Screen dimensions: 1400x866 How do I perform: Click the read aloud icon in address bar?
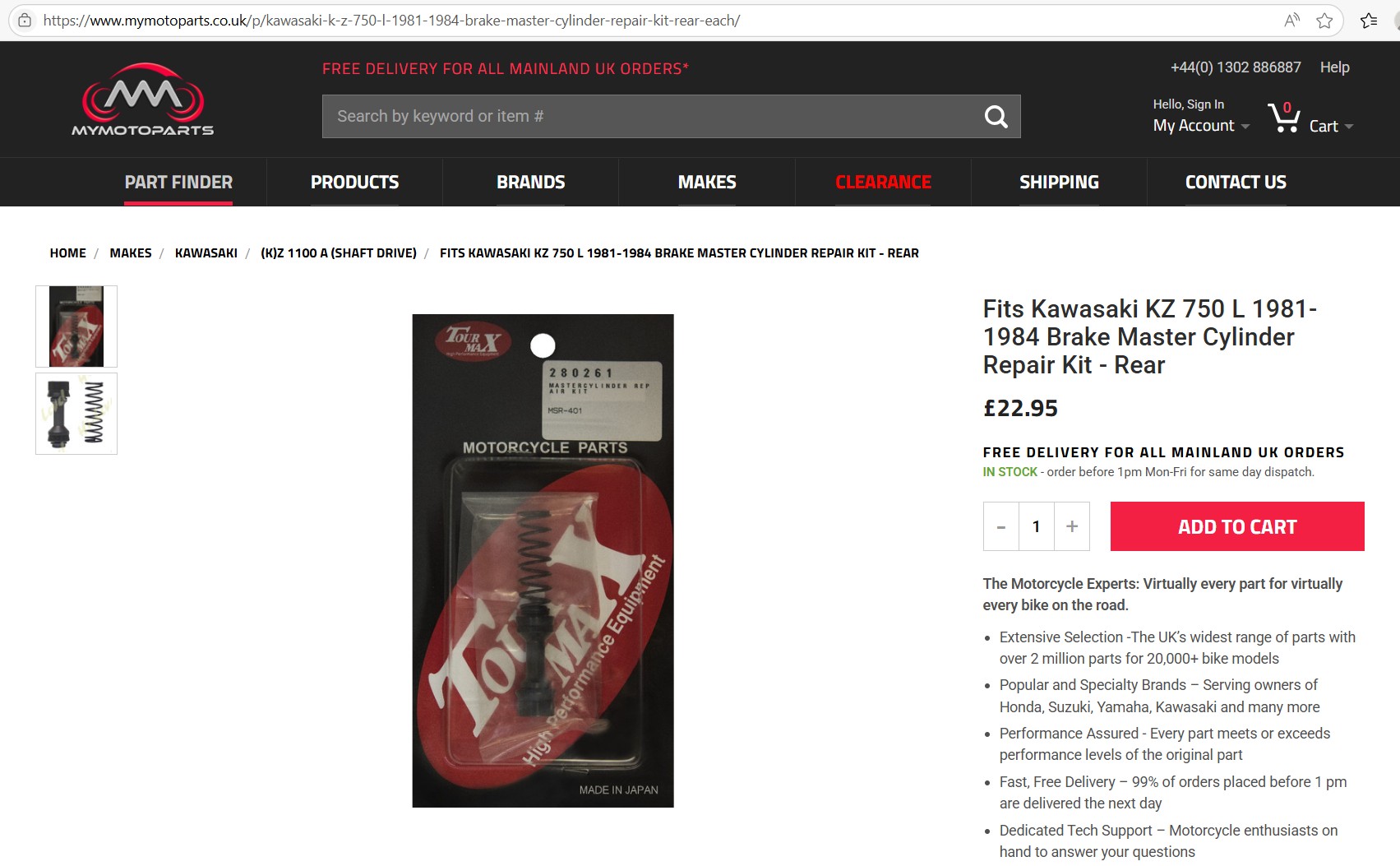[x=1291, y=21]
